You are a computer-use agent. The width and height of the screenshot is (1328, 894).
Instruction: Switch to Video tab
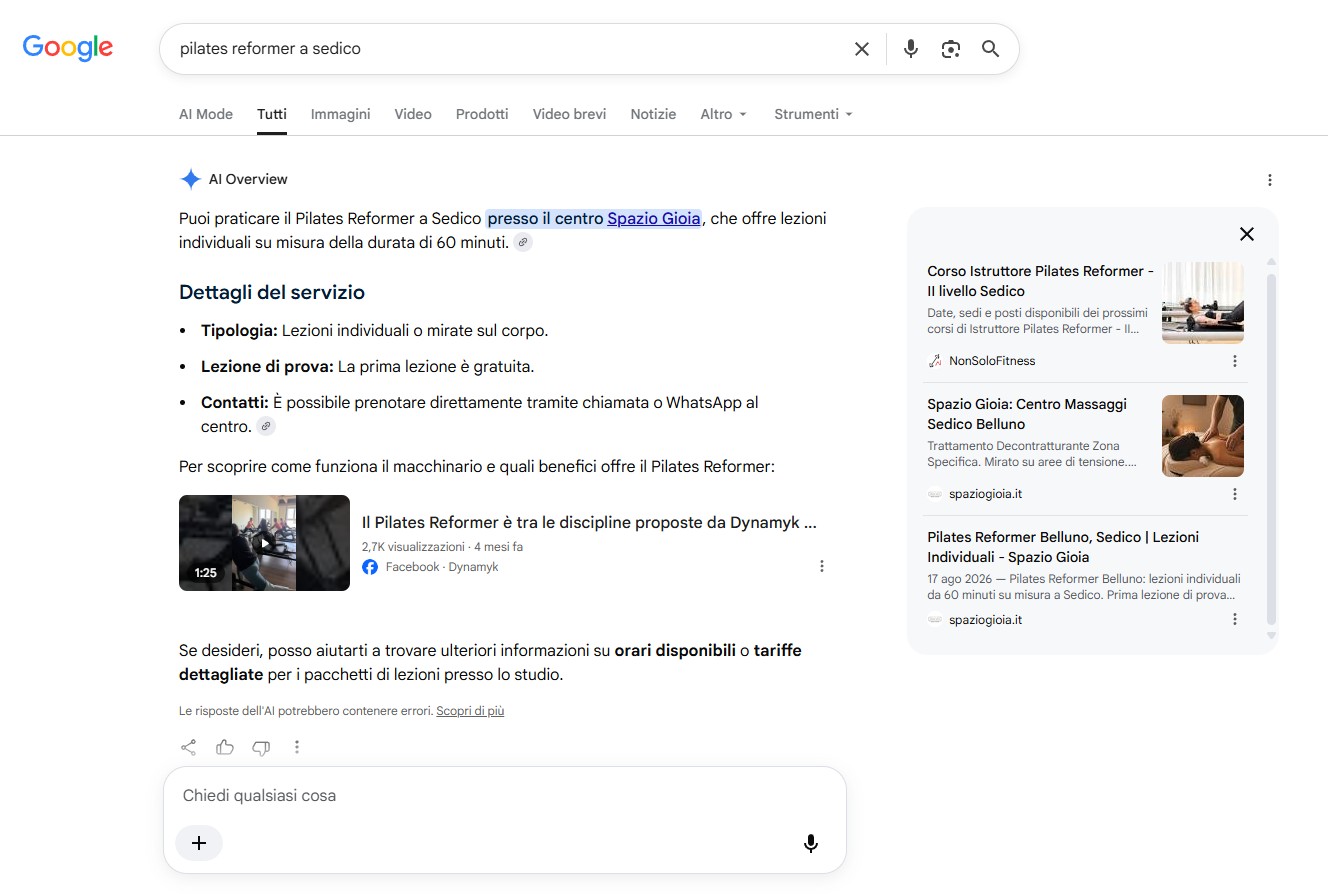(x=413, y=114)
